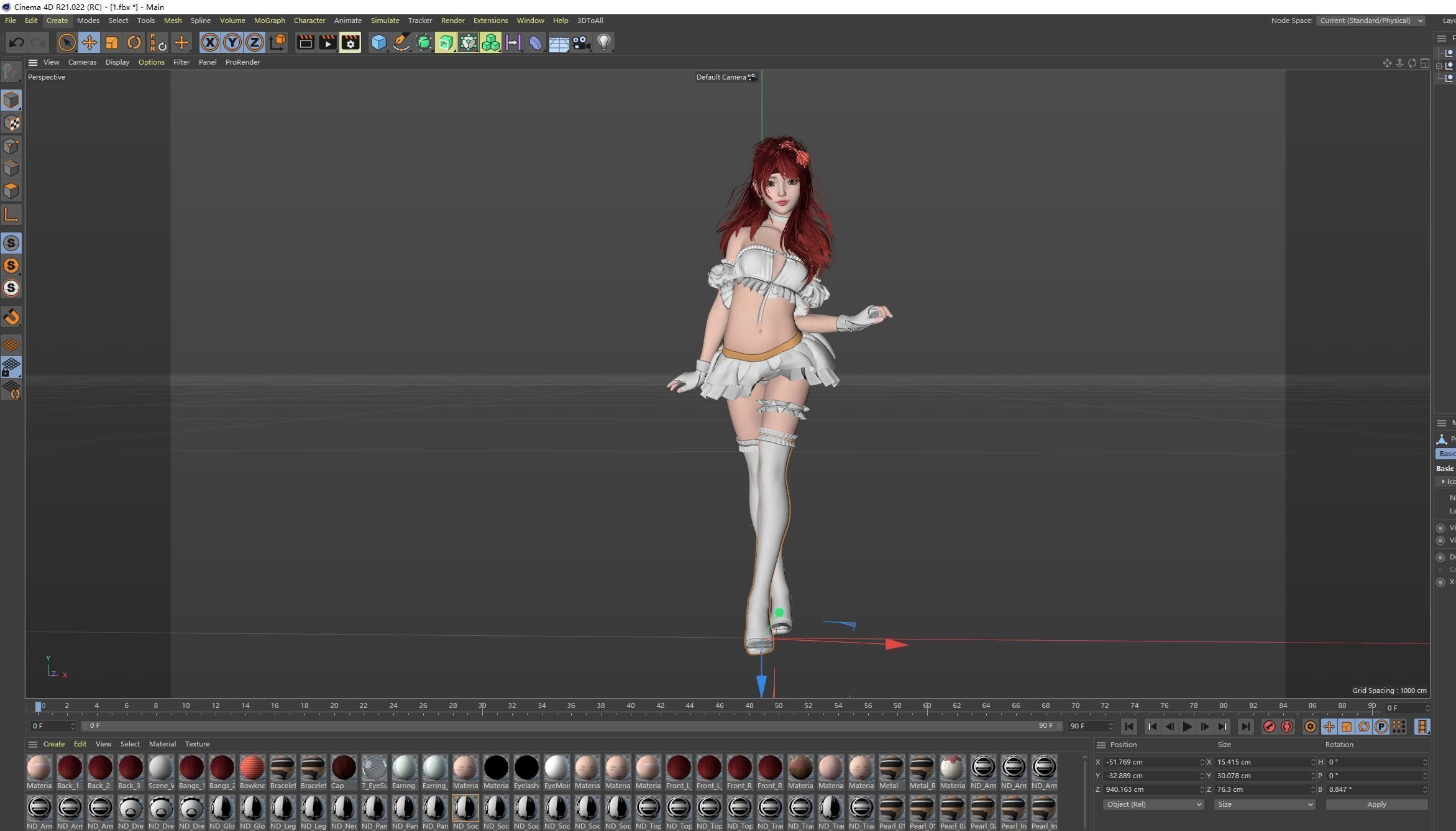1456x831 pixels.
Task: Play the animation forward
Action: tap(1187, 727)
